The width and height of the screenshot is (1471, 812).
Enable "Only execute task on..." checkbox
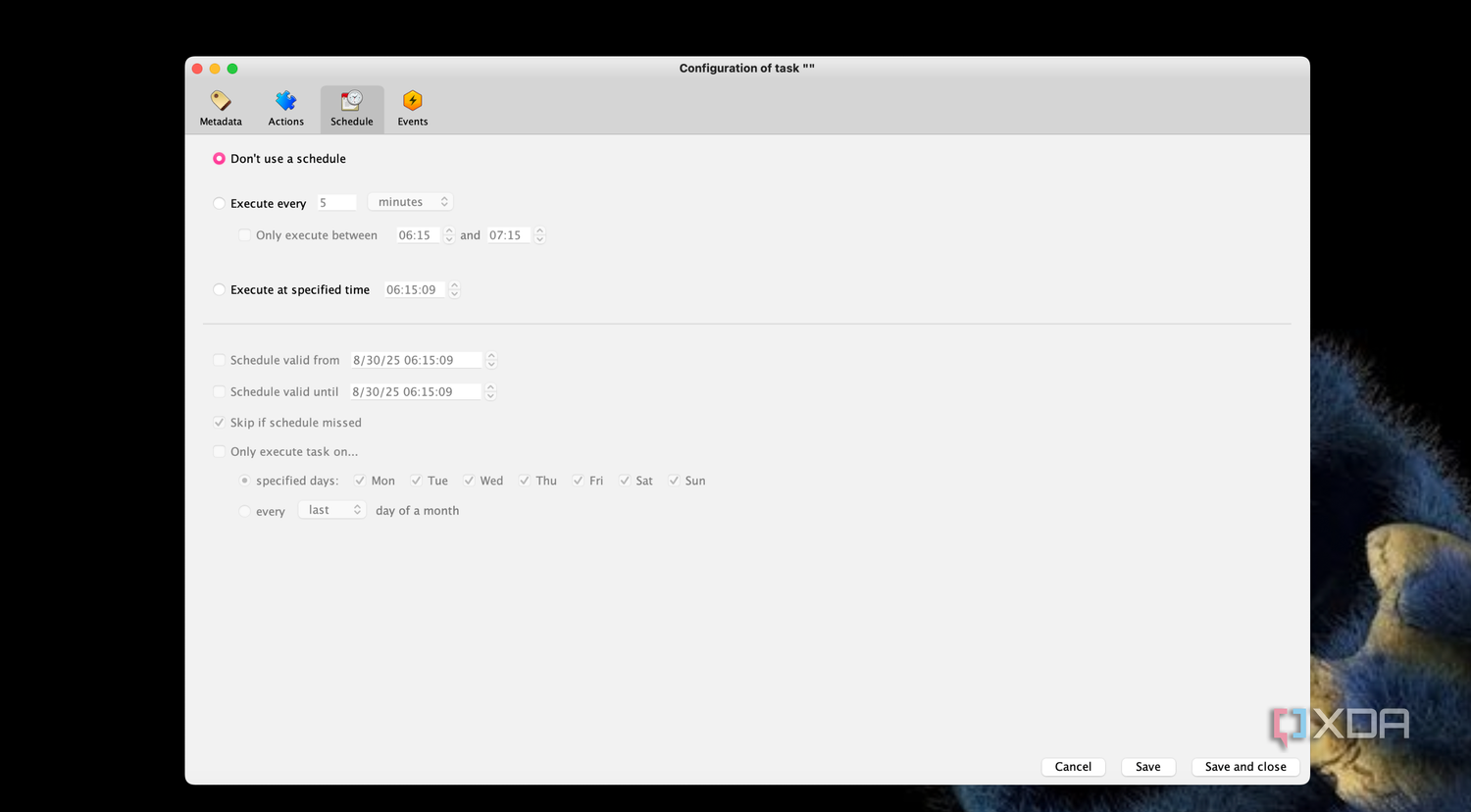[219, 452]
